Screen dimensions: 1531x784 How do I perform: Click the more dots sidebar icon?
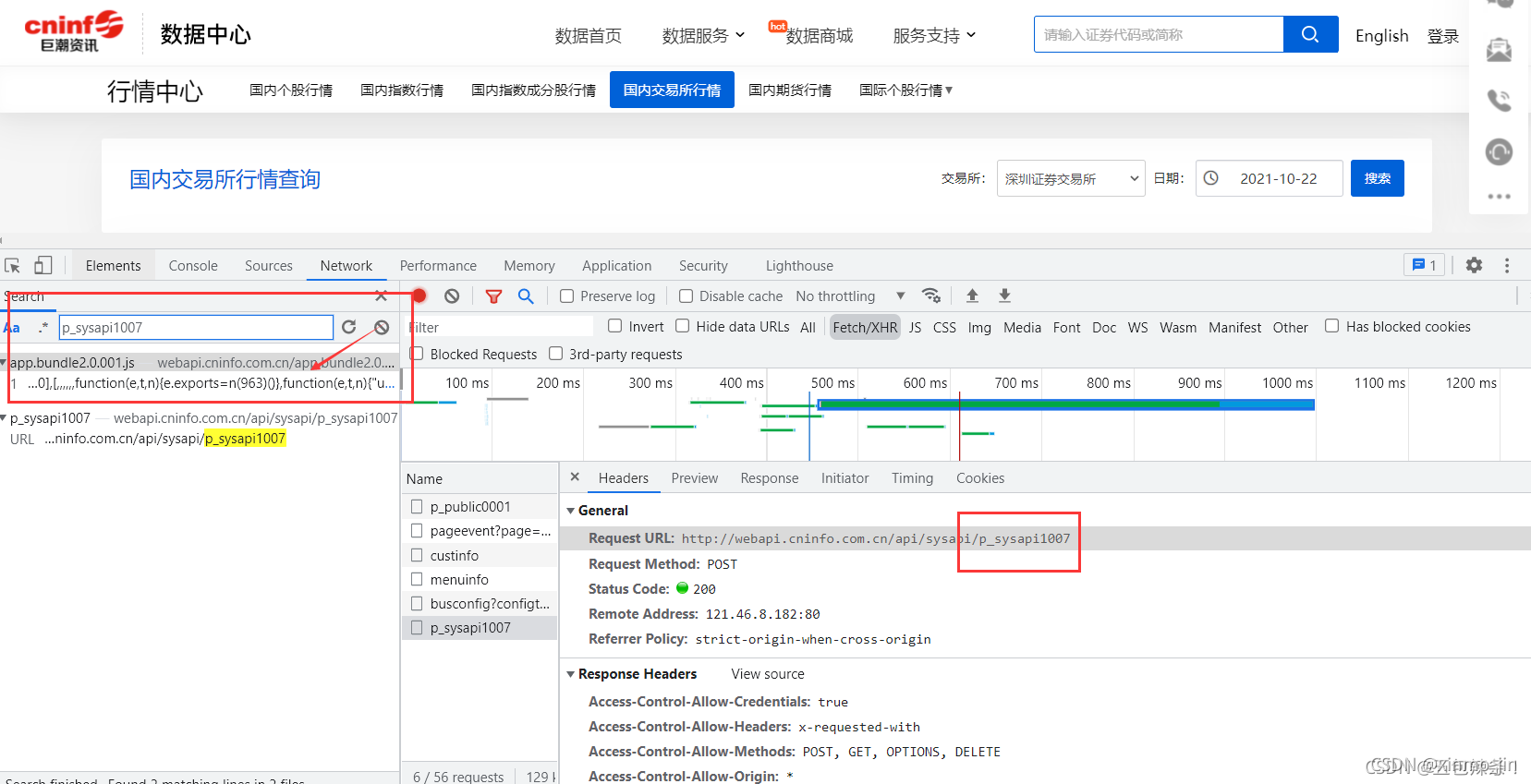pos(1499,196)
